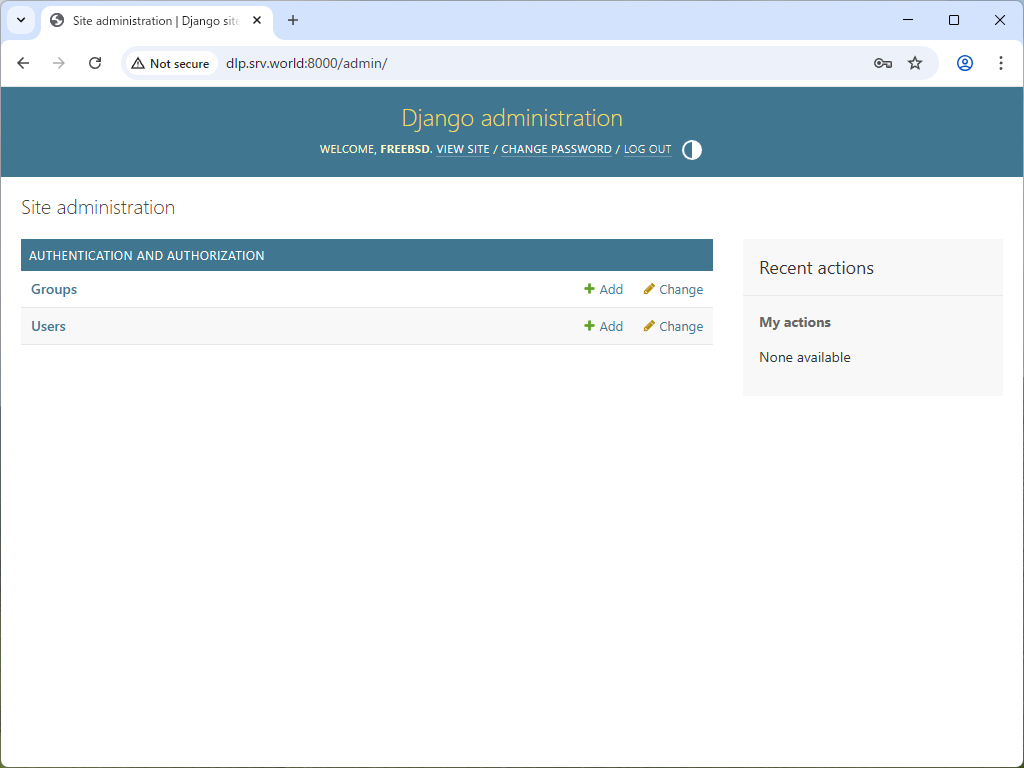Viewport: 1024px width, 768px height.
Task: Open the tab search chevron
Action: coord(20,20)
